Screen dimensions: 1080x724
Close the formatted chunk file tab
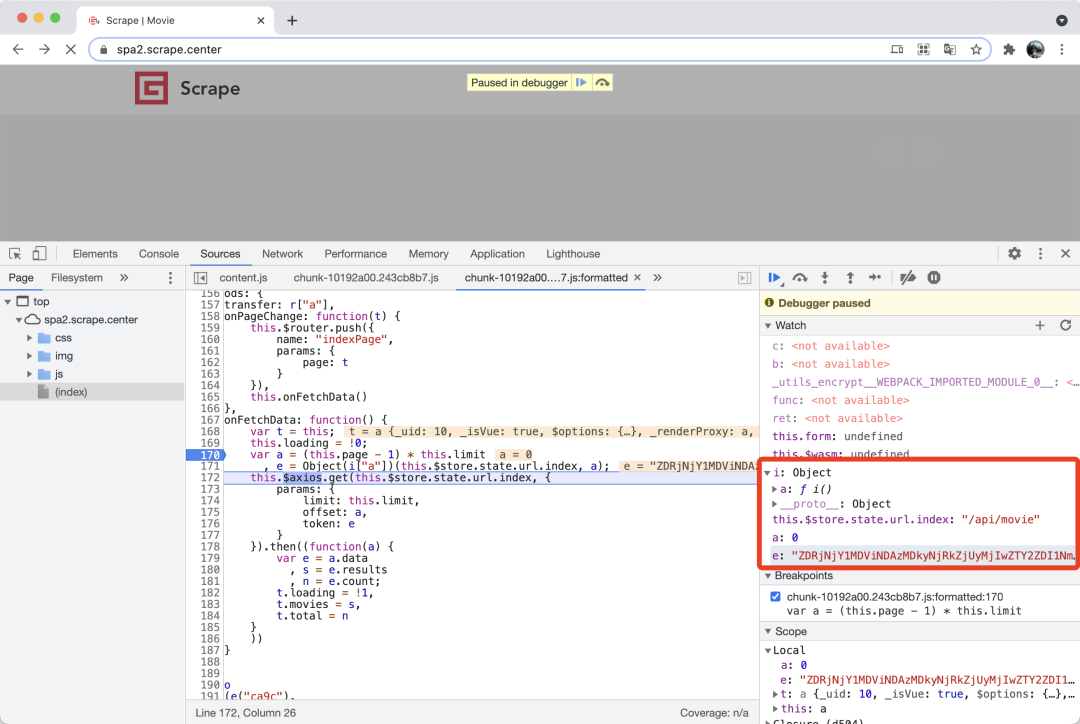pyautogui.click(x=637, y=278)
